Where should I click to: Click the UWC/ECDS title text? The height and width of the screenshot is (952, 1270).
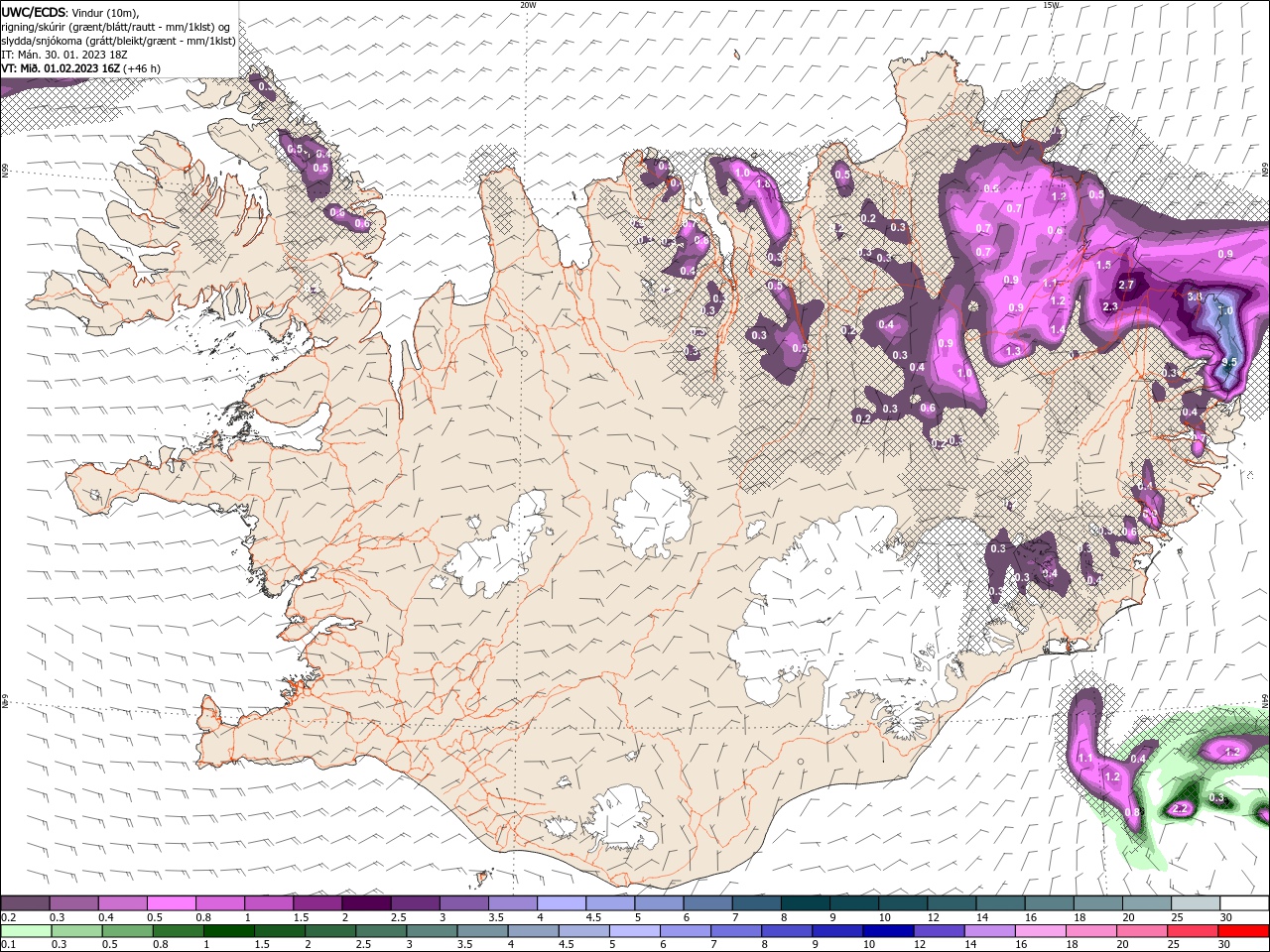tap(35, 12)
